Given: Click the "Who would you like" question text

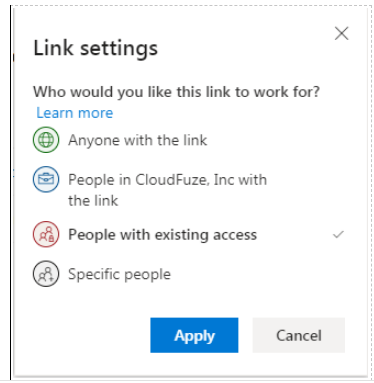Looking at the screenshot, I should coord(176,91).
